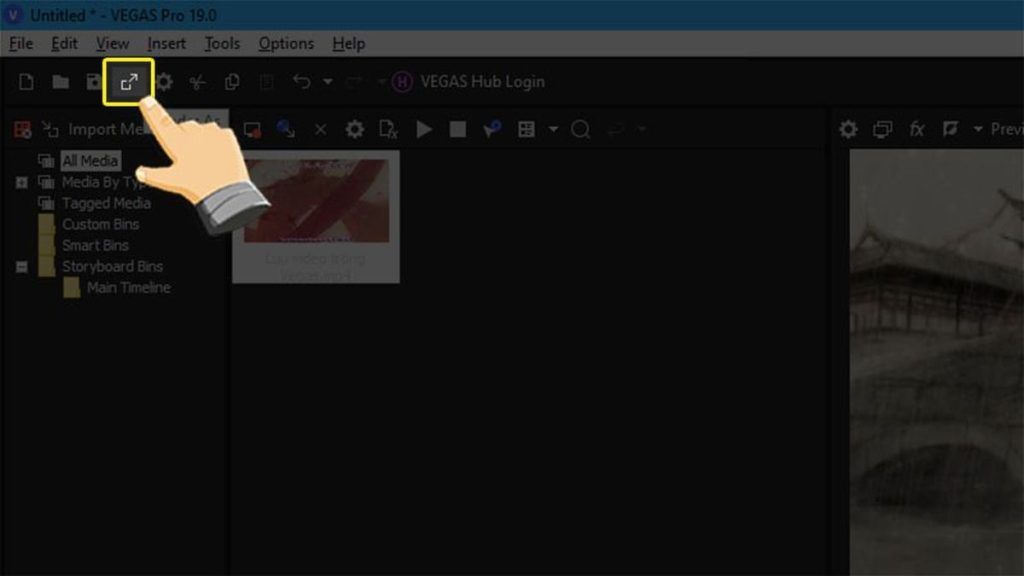Click the Copy icon on the main toolbar
The width and height of the screenshot is (1024, 576).
pos(230,81)
